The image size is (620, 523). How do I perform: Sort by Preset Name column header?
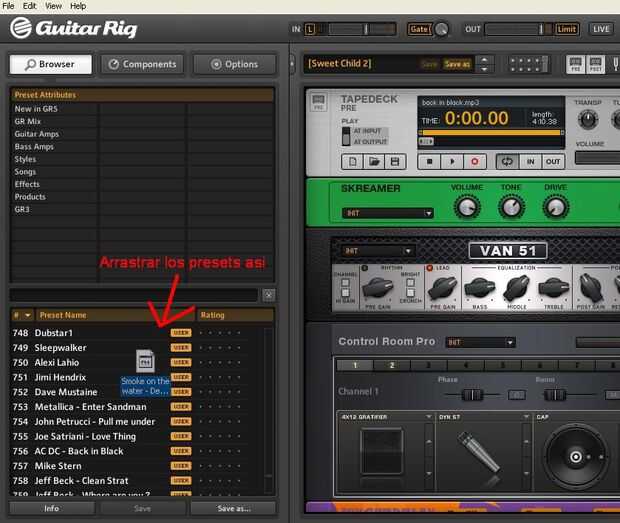[x=115, y=315]
